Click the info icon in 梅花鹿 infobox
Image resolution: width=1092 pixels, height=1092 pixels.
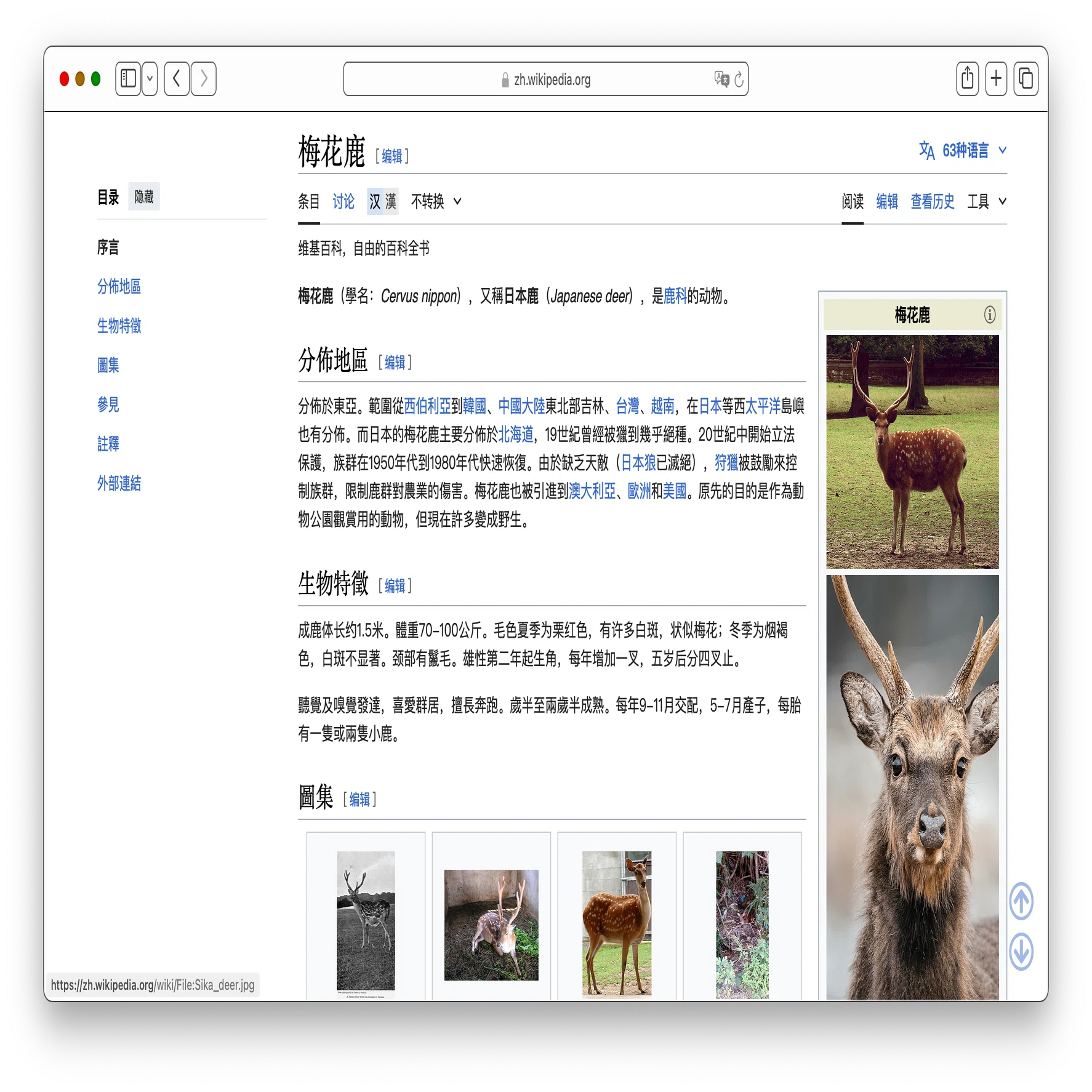(989, 315)
